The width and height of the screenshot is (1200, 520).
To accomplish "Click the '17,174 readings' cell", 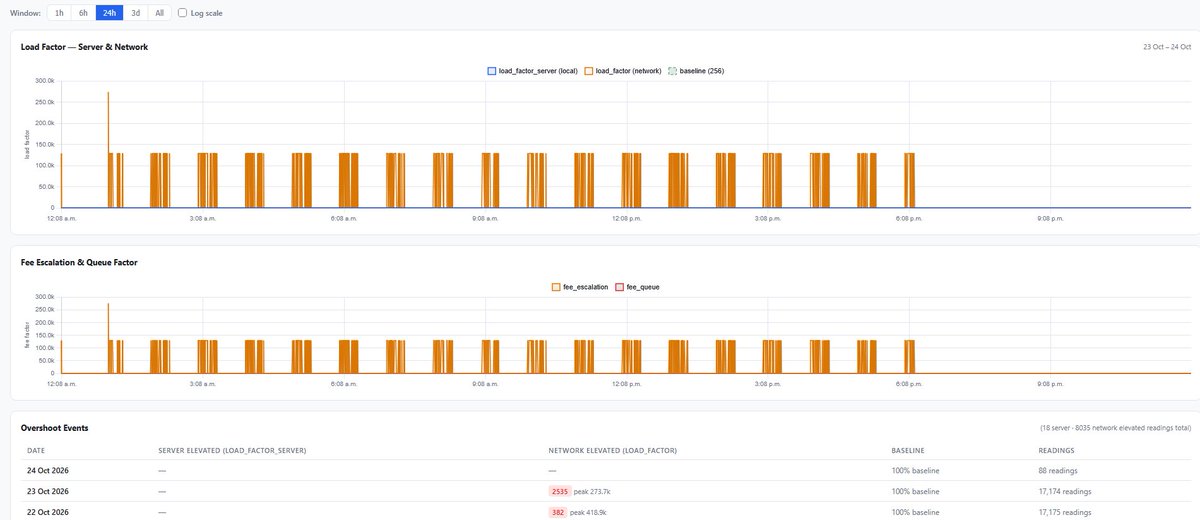I will pos(1065,491).
